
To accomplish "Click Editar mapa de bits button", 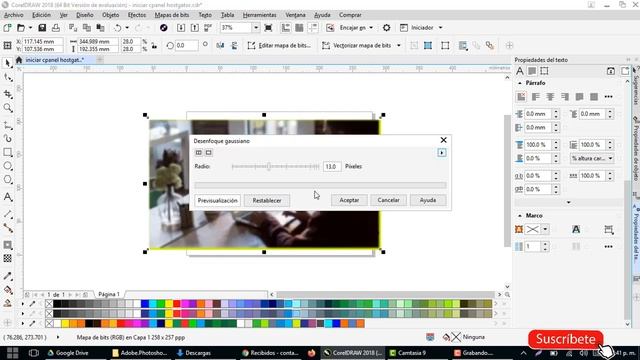I will click(x=279, y=45).
